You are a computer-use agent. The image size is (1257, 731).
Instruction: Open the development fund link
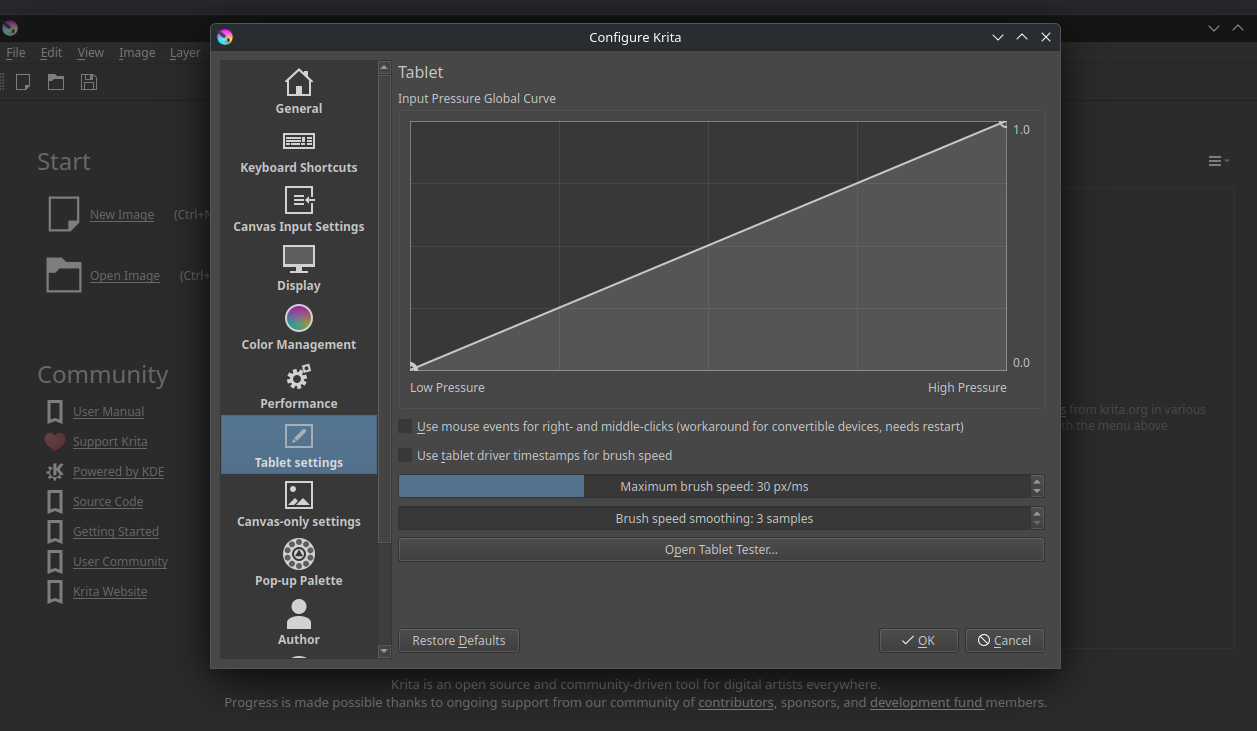click(x=926, y=702)
